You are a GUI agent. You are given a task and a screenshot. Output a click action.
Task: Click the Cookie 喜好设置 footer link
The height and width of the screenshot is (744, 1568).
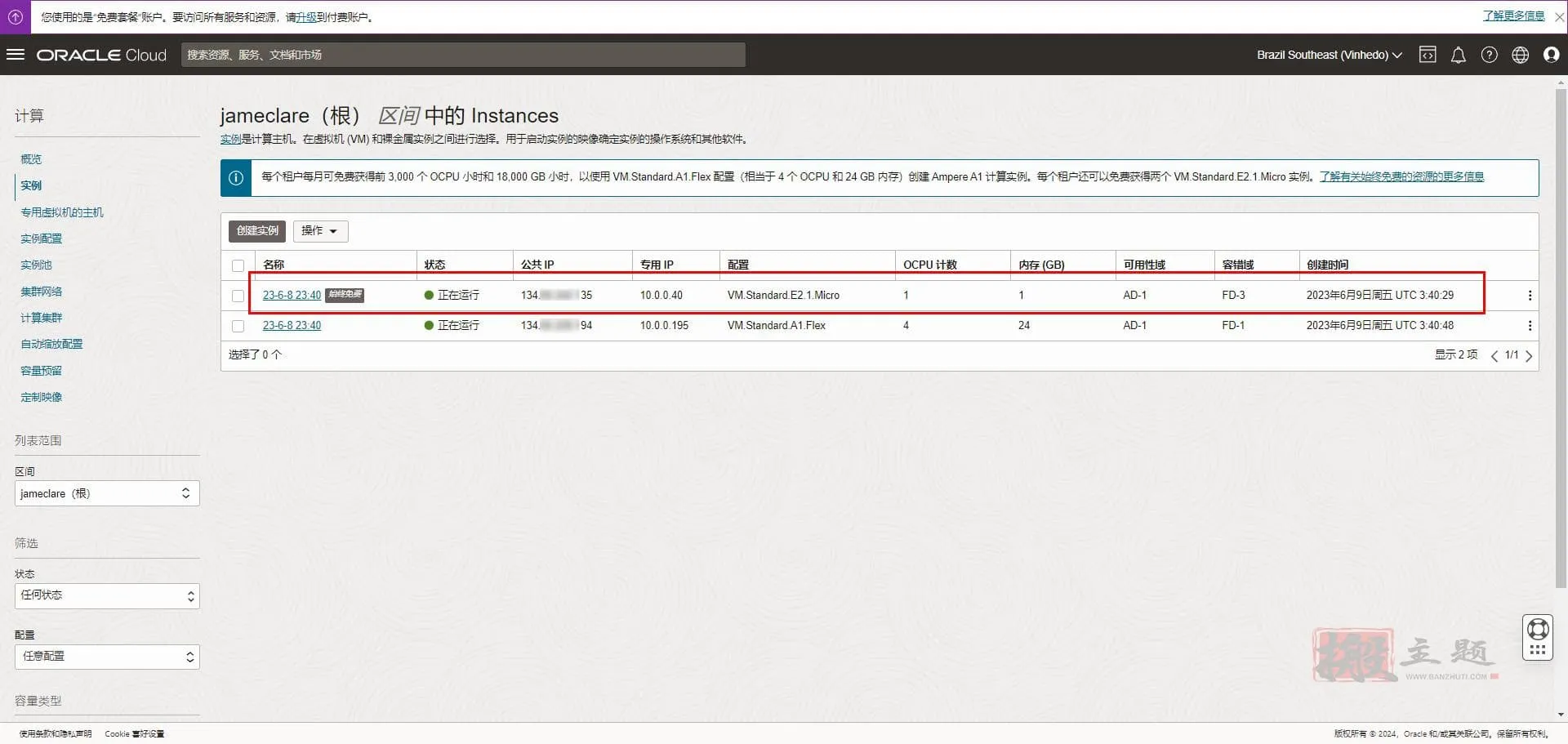(134, 733)
